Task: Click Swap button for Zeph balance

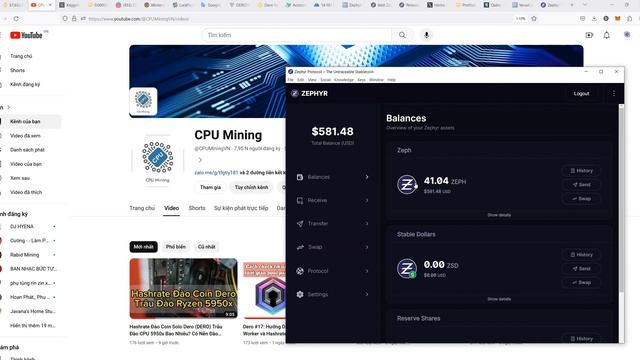Action: tap(581, 199)
